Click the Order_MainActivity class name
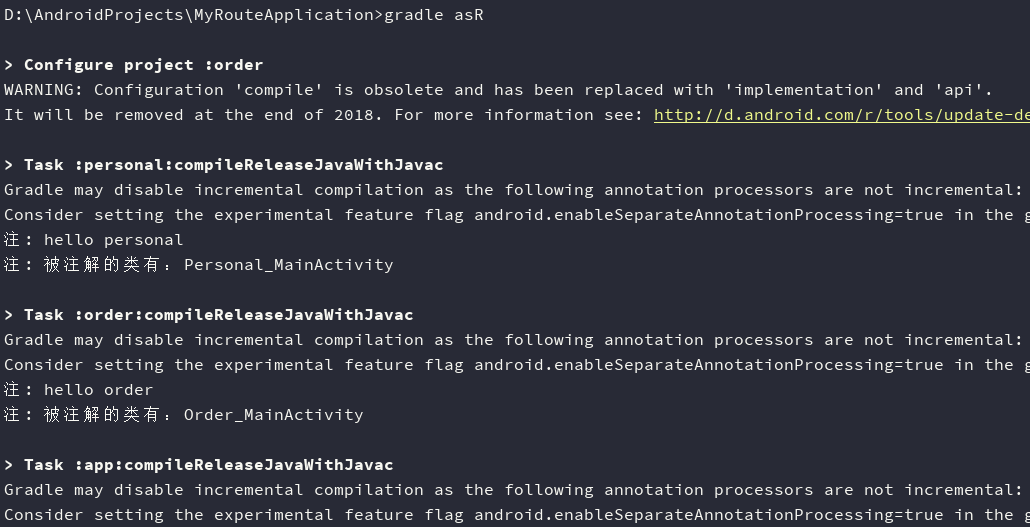 pyautogui.click(x=273, y=415)
